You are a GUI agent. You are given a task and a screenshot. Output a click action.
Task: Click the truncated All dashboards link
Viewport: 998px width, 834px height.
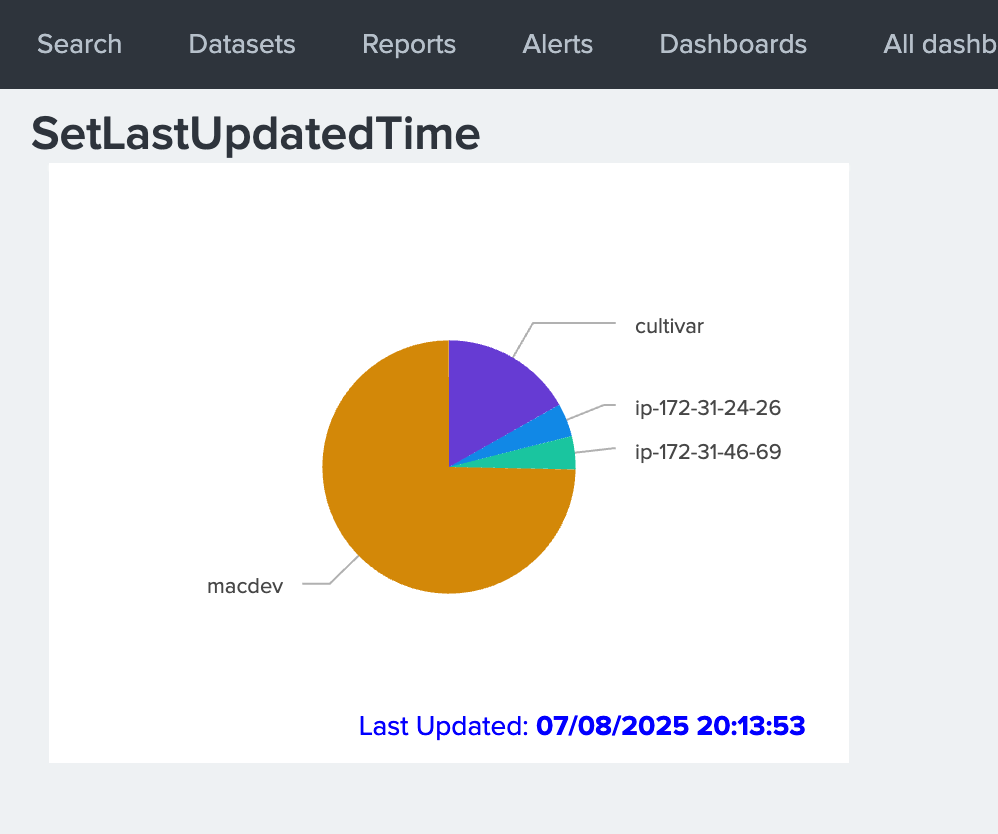(939, 44)
